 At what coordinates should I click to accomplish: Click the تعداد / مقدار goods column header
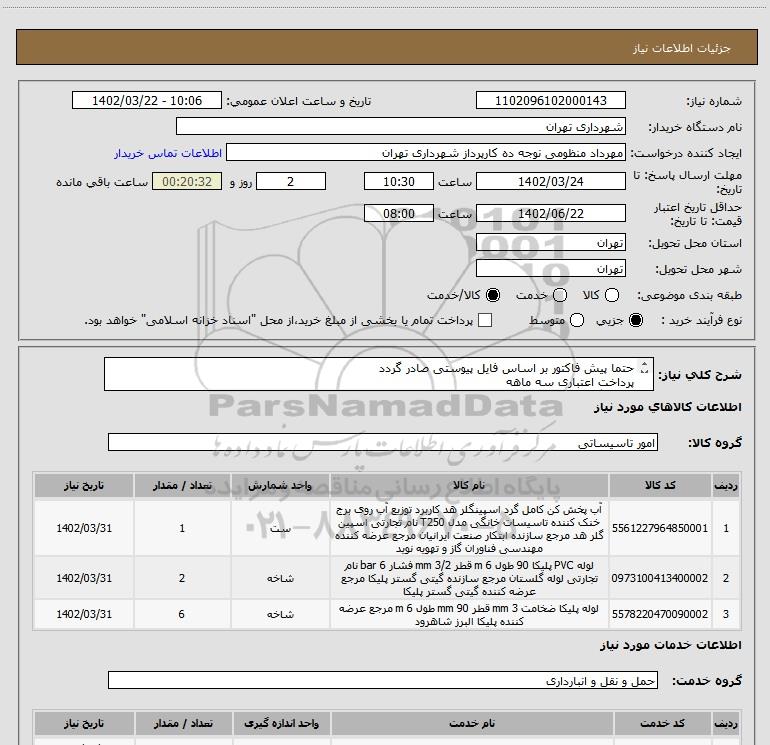[182, 485]
